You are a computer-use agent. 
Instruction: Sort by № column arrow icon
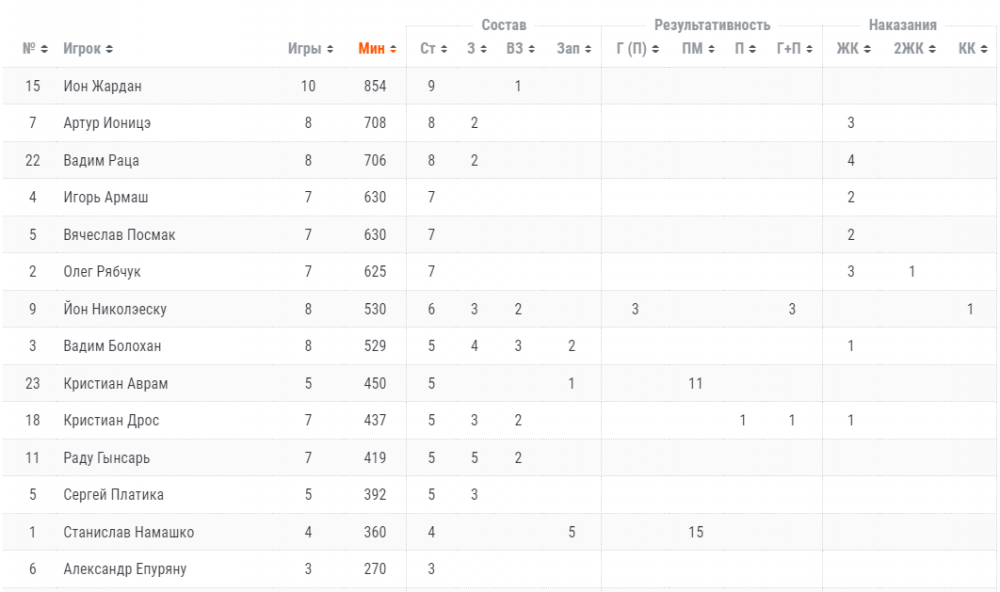pos(44,49)
